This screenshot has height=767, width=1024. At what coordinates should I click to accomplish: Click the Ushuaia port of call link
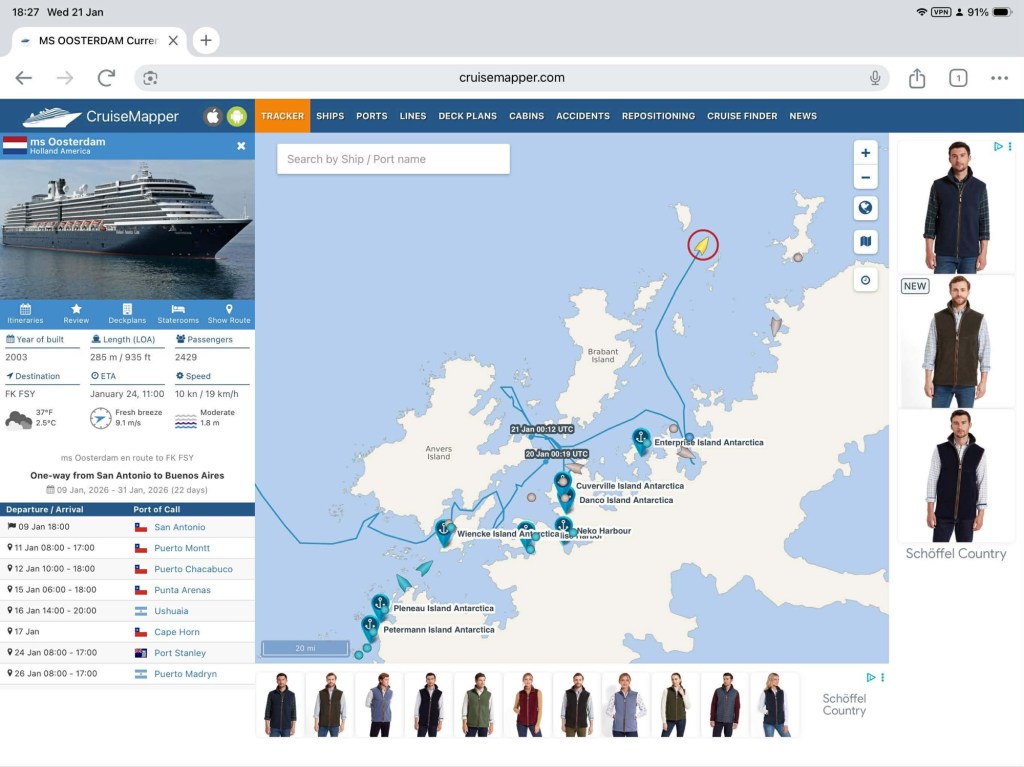[x=171, y=611]
